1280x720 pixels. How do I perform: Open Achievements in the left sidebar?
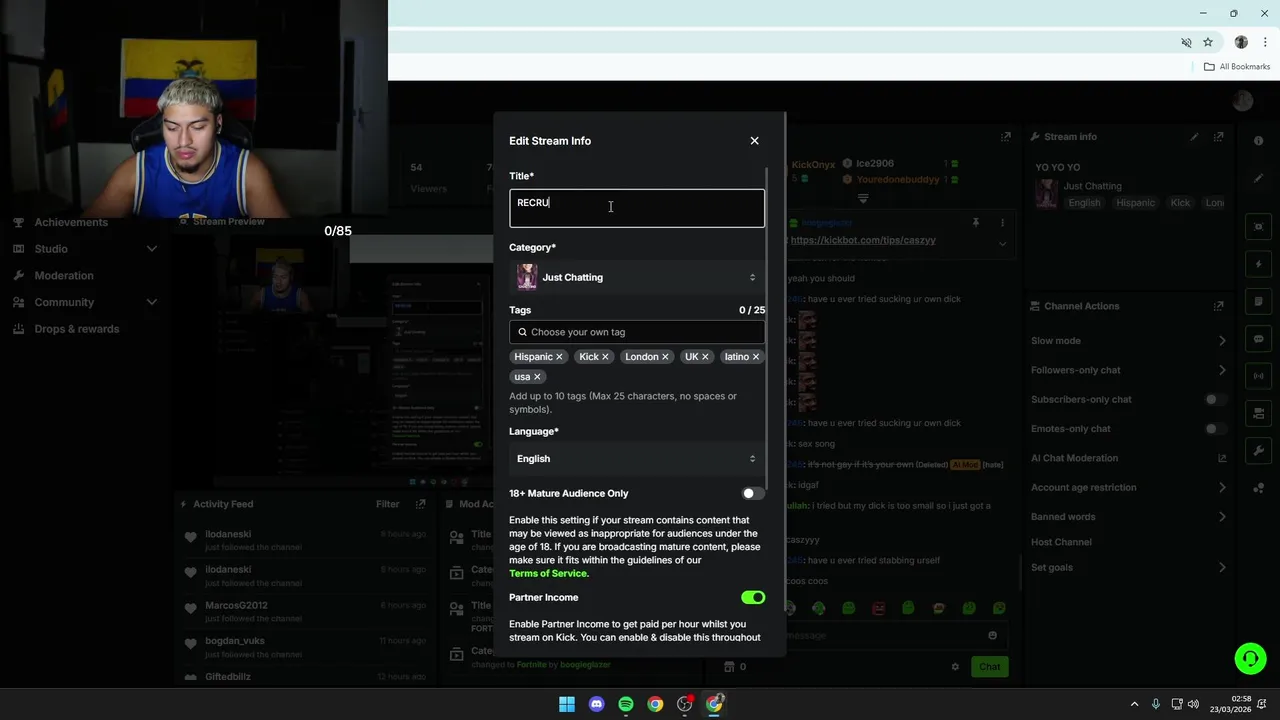[71, 222]
